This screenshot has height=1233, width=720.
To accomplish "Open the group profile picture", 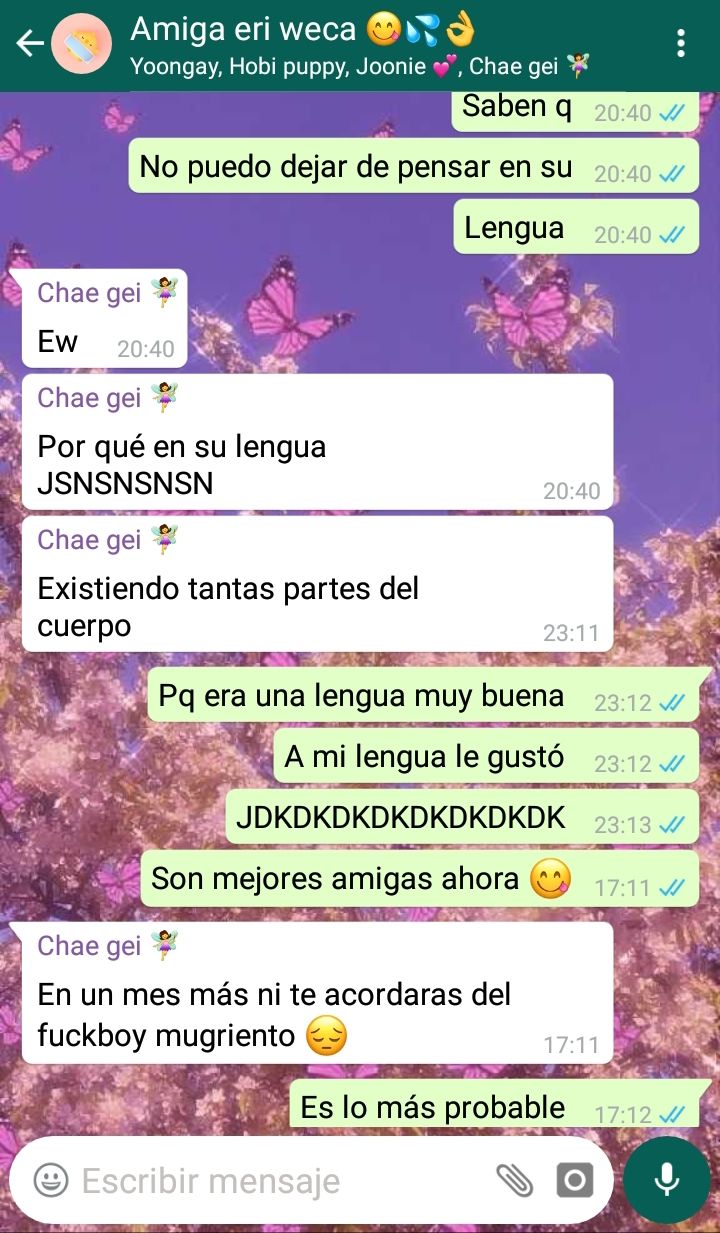I will [82, 44].
